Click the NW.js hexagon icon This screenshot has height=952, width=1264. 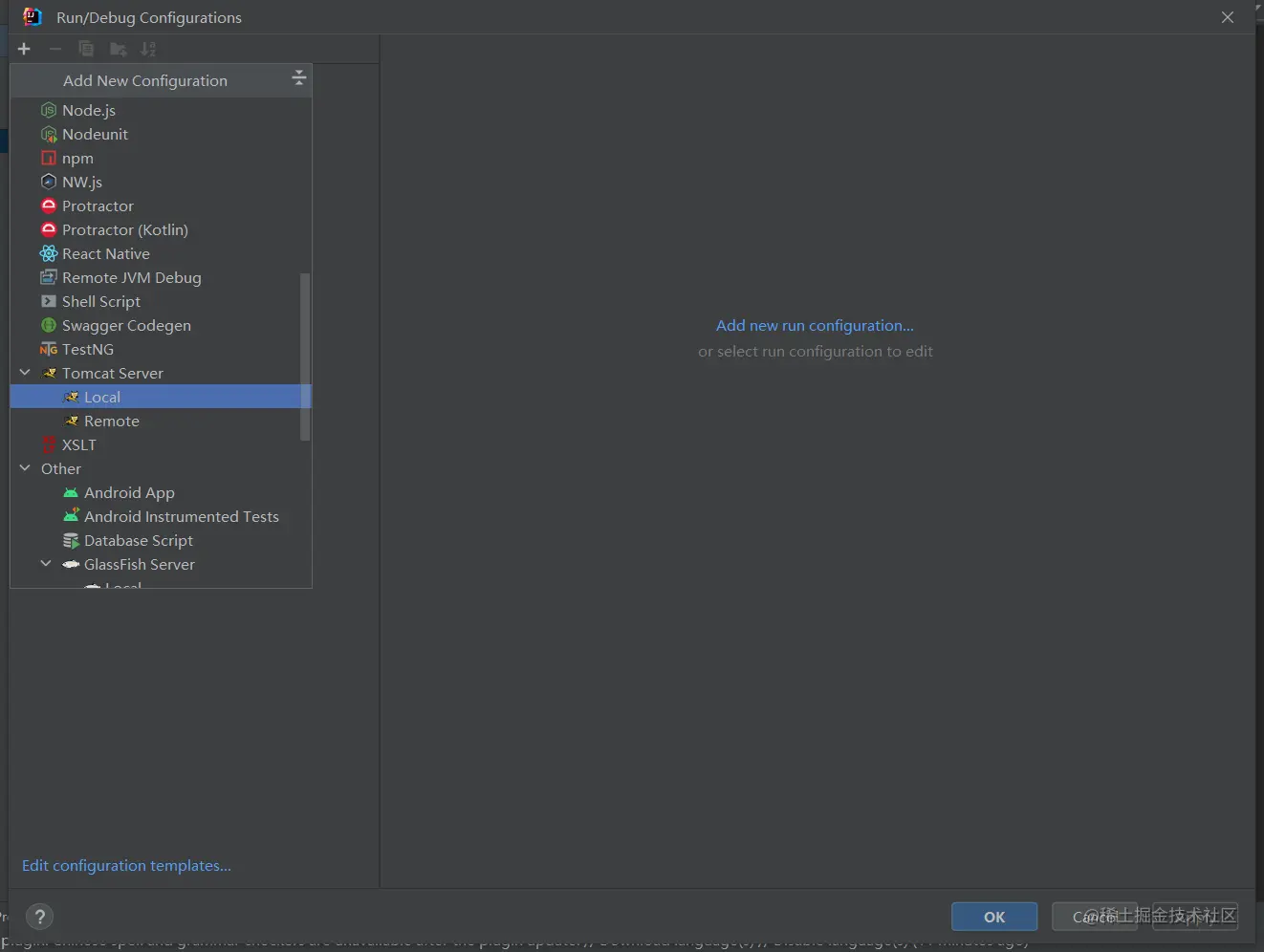pyautogui.click(x=49, y=182)
